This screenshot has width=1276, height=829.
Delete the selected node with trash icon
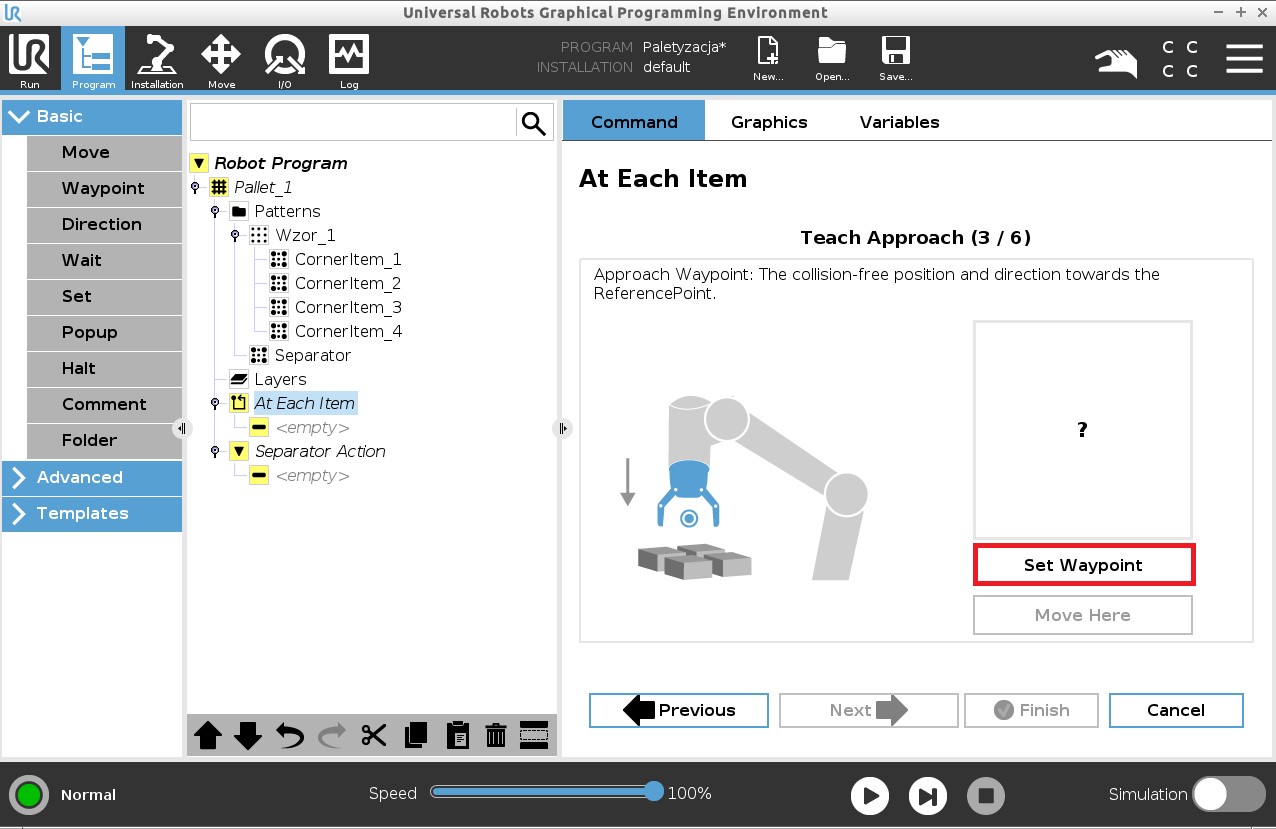point(496,736)
